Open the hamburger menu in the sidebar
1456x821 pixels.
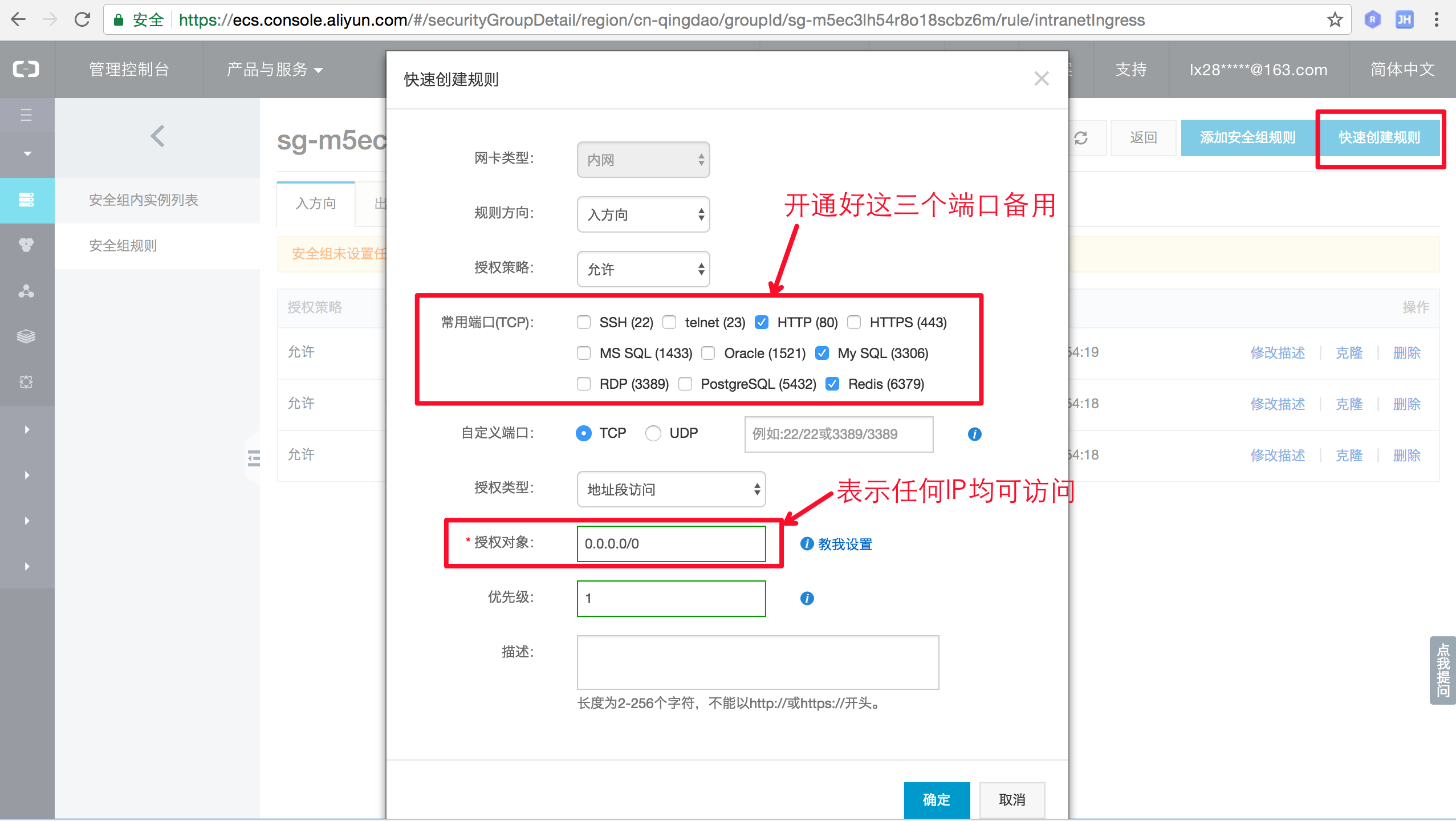click(26, 115)
